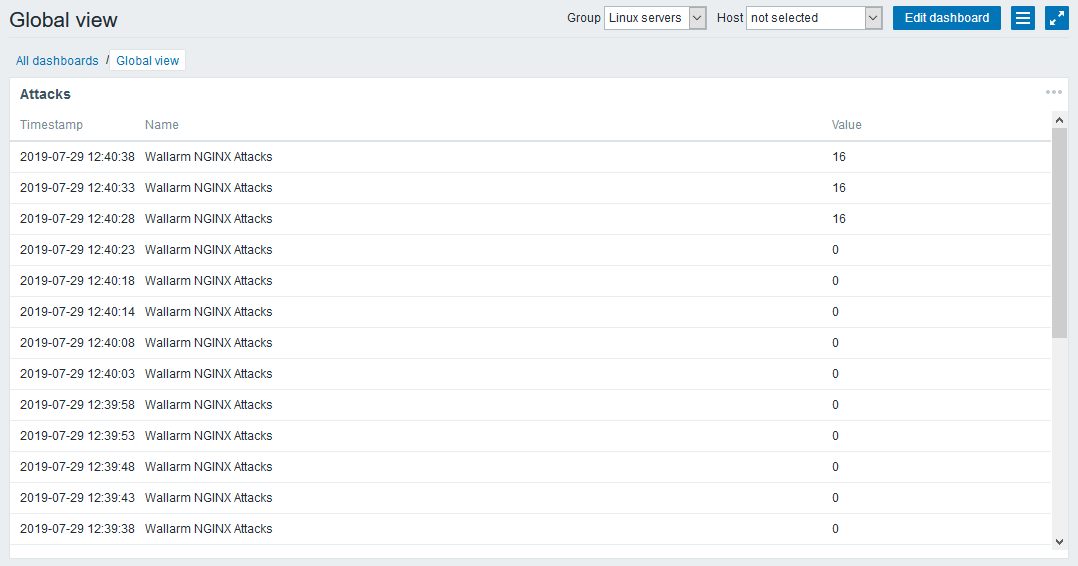Click the Attacks widget title

click(x=45, y=94)
